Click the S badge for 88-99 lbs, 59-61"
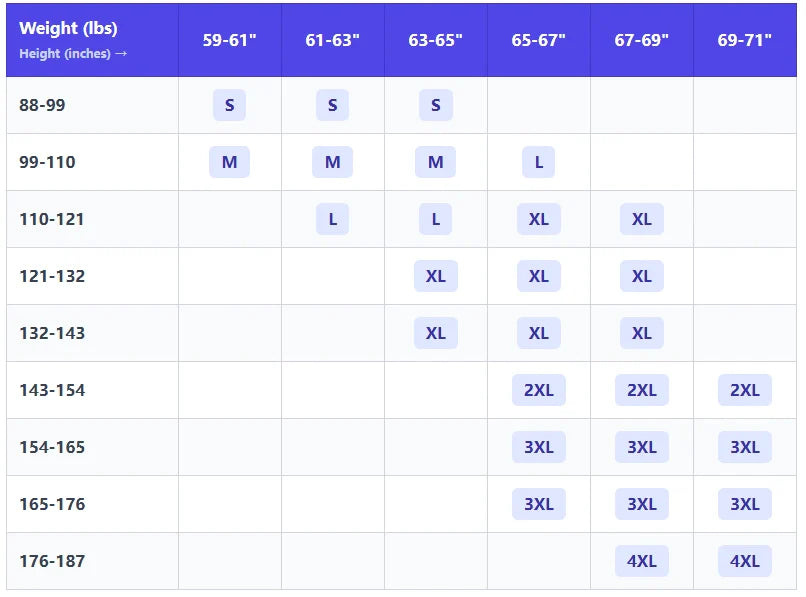The height and width of the screenshot is (597, 806). pyautogui.click(x=229, y=105)
